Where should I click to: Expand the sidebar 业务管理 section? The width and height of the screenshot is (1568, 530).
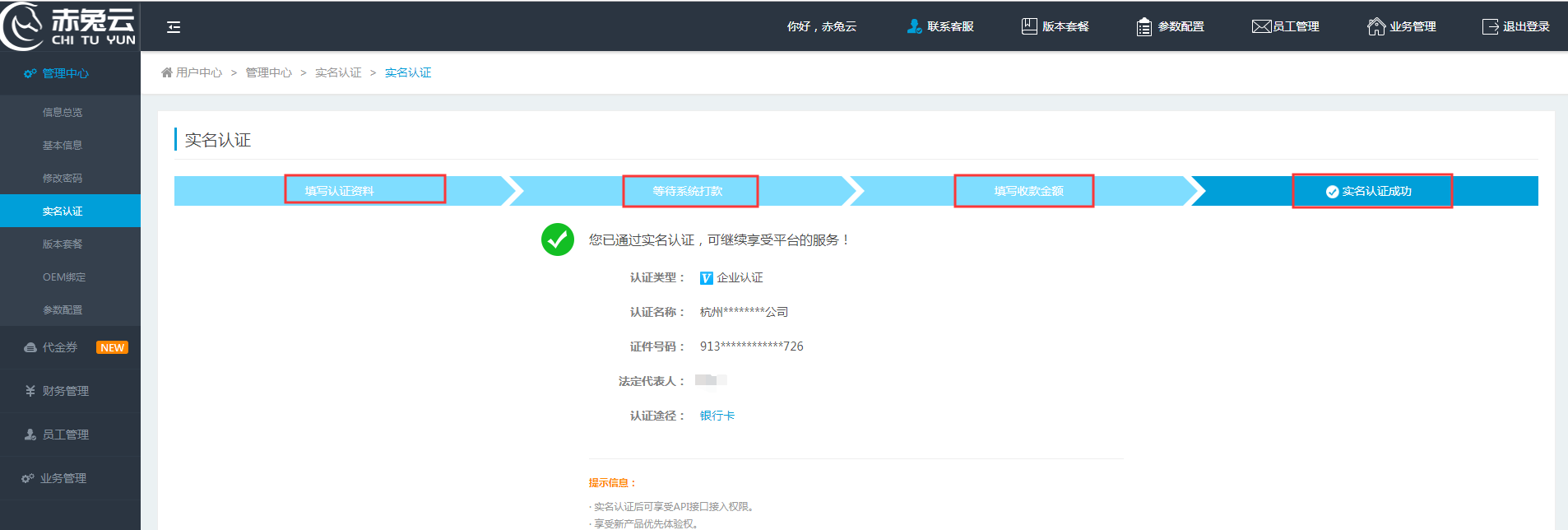click(x=63, y=478)
